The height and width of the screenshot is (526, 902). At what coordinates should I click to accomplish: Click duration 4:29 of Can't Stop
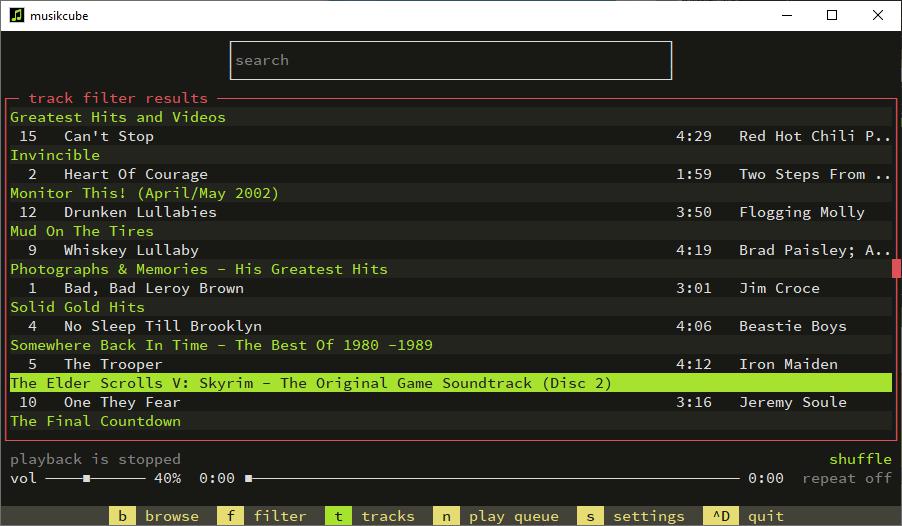694,136
